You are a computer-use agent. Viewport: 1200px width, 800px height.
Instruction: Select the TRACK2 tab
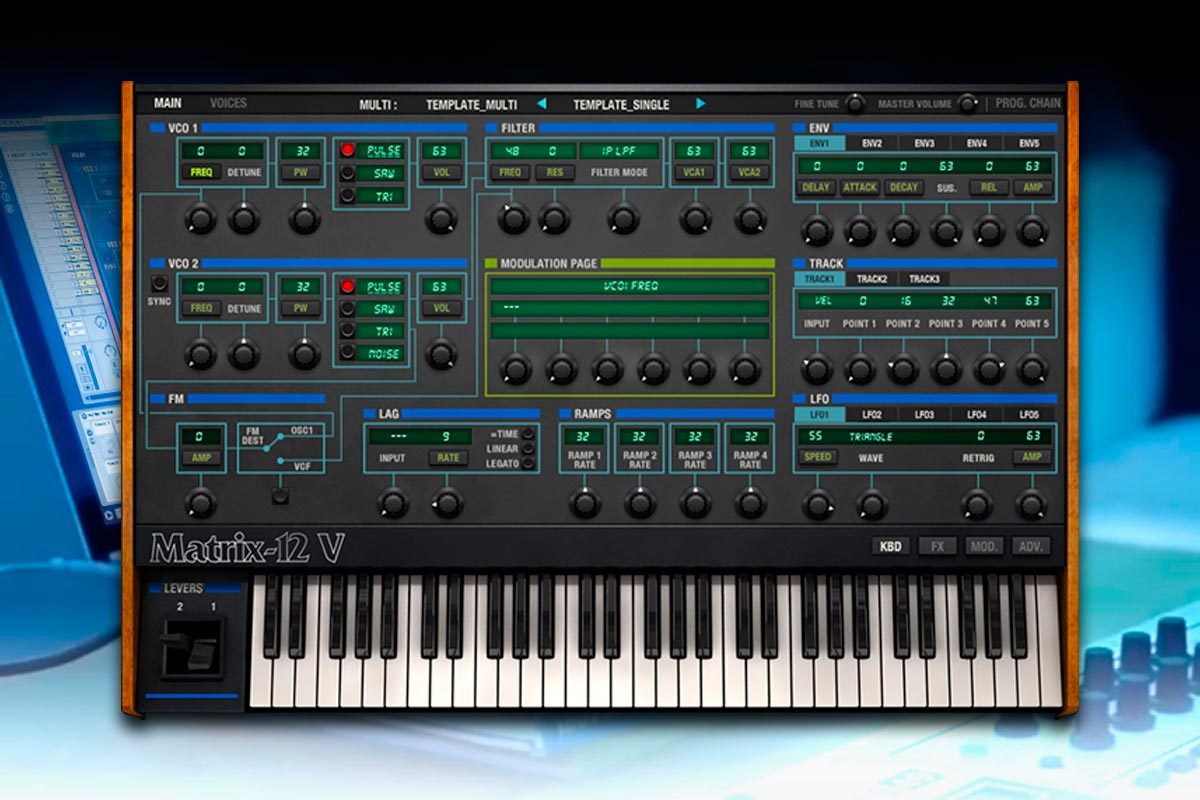coord(871,279)
